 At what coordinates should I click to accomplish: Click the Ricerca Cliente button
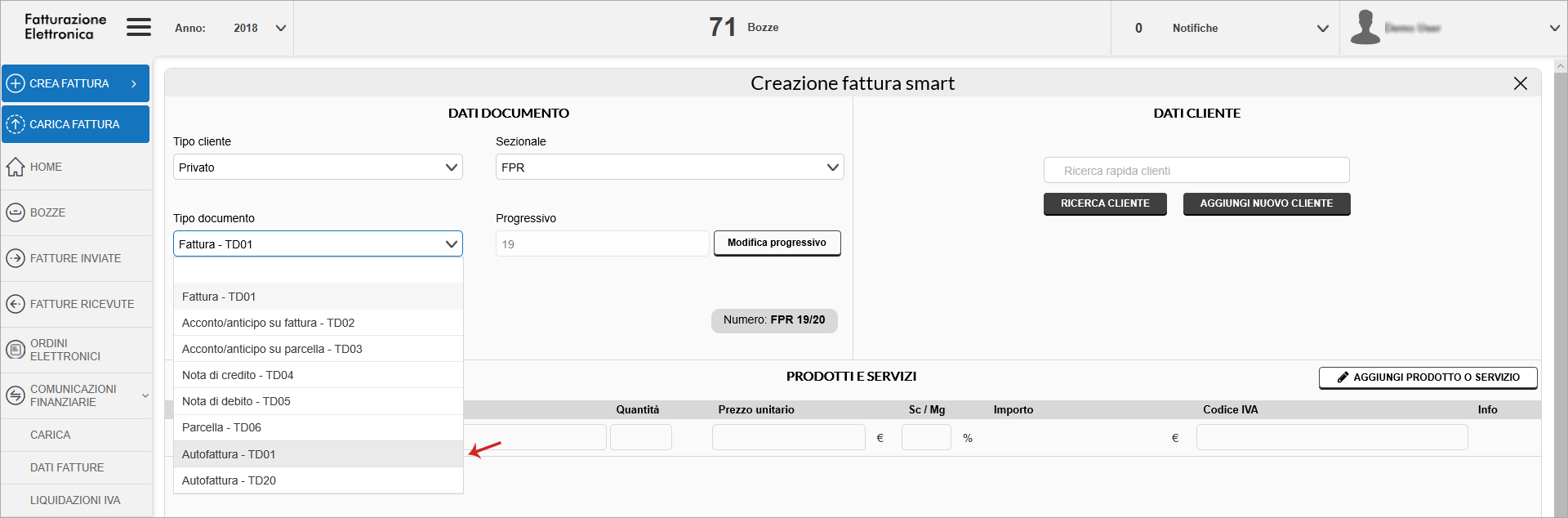[1104, 203]
